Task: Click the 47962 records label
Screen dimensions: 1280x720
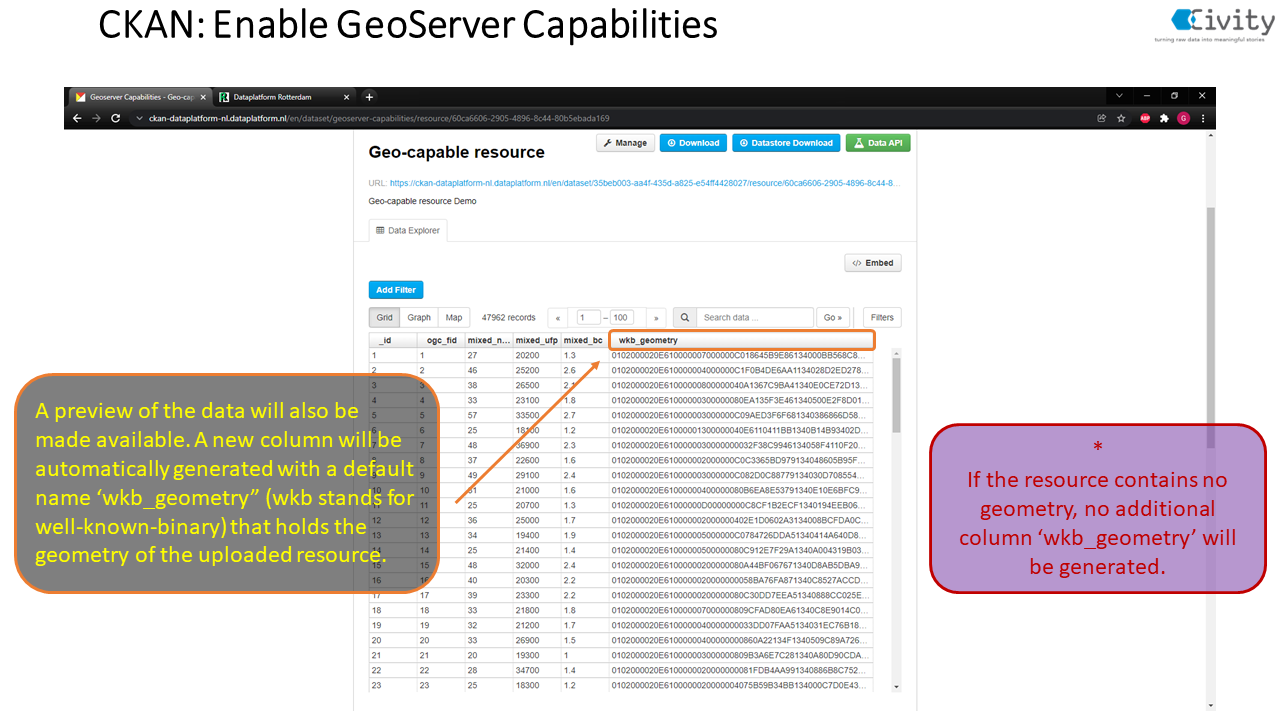Action: coord(508,318)
